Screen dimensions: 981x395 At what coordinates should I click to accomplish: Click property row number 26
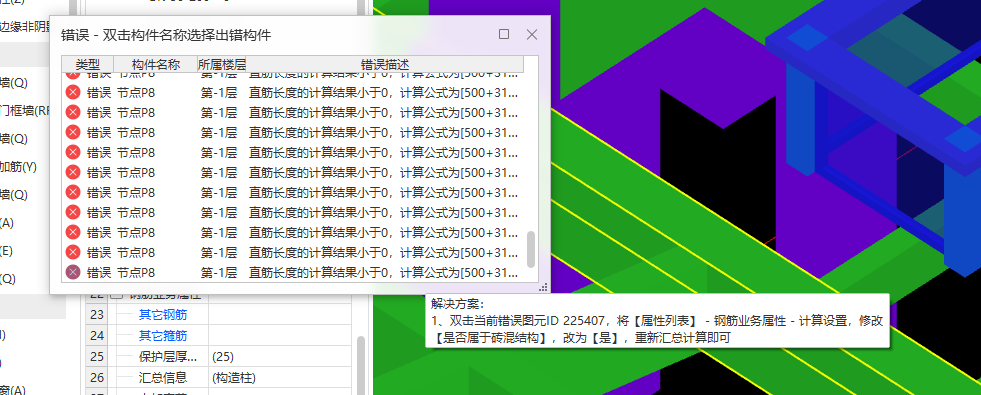pyautogui.click(x=97, y=378)
